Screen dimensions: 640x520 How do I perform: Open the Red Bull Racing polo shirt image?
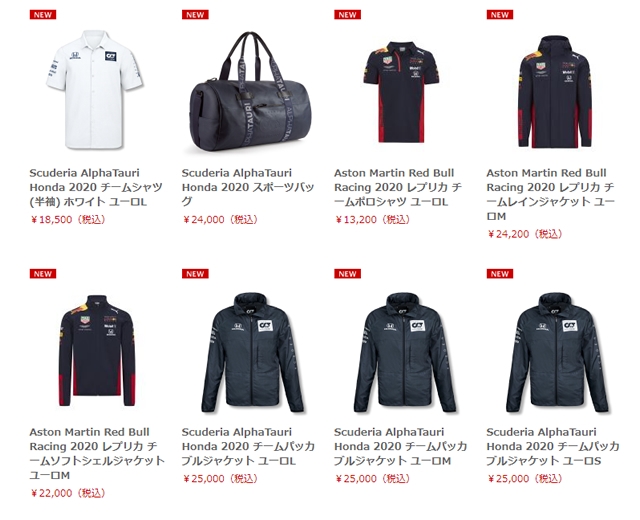click(x=401, y=92)
